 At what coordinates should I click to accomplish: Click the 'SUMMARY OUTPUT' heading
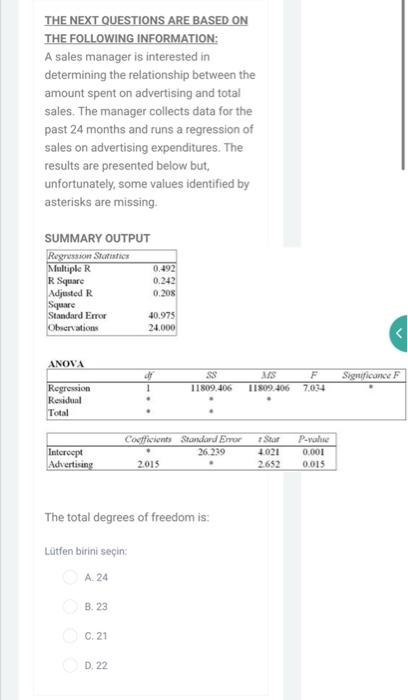tap(97, 238)
